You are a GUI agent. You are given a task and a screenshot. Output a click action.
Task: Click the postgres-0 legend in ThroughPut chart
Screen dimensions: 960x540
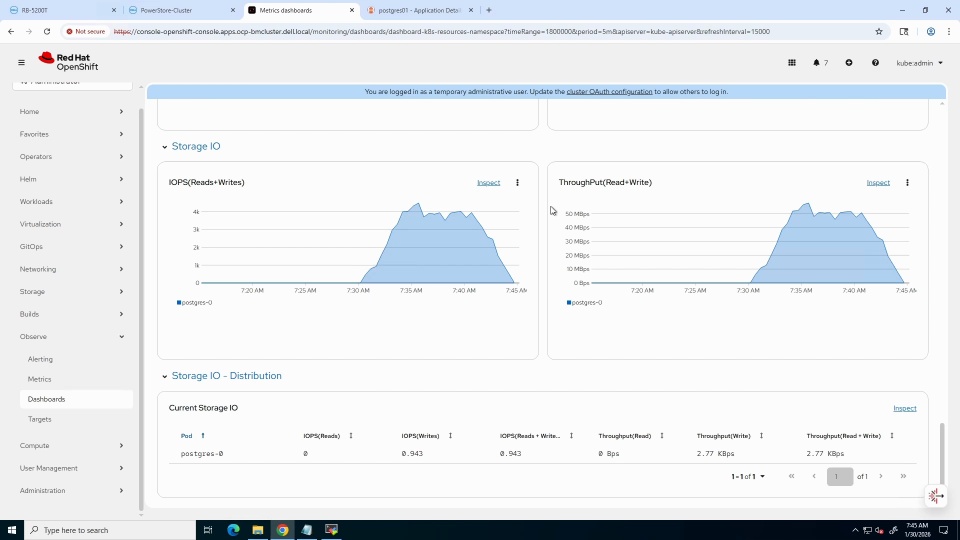coord(585,302)
